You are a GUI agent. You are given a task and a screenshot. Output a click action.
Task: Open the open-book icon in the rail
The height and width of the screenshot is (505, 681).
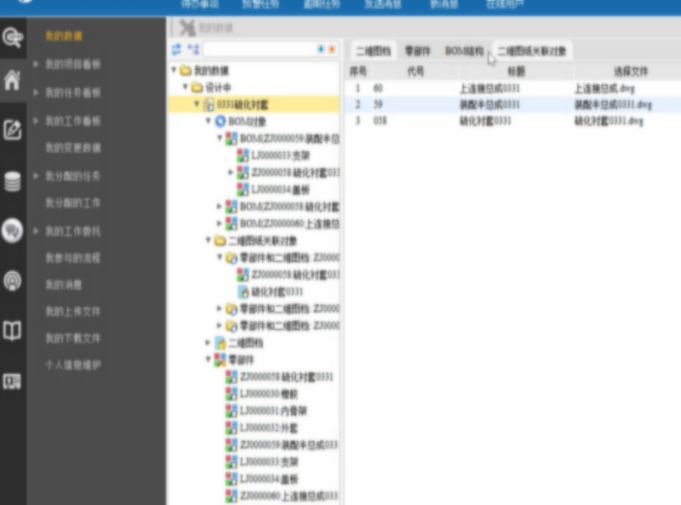click(x=12, y=330)
